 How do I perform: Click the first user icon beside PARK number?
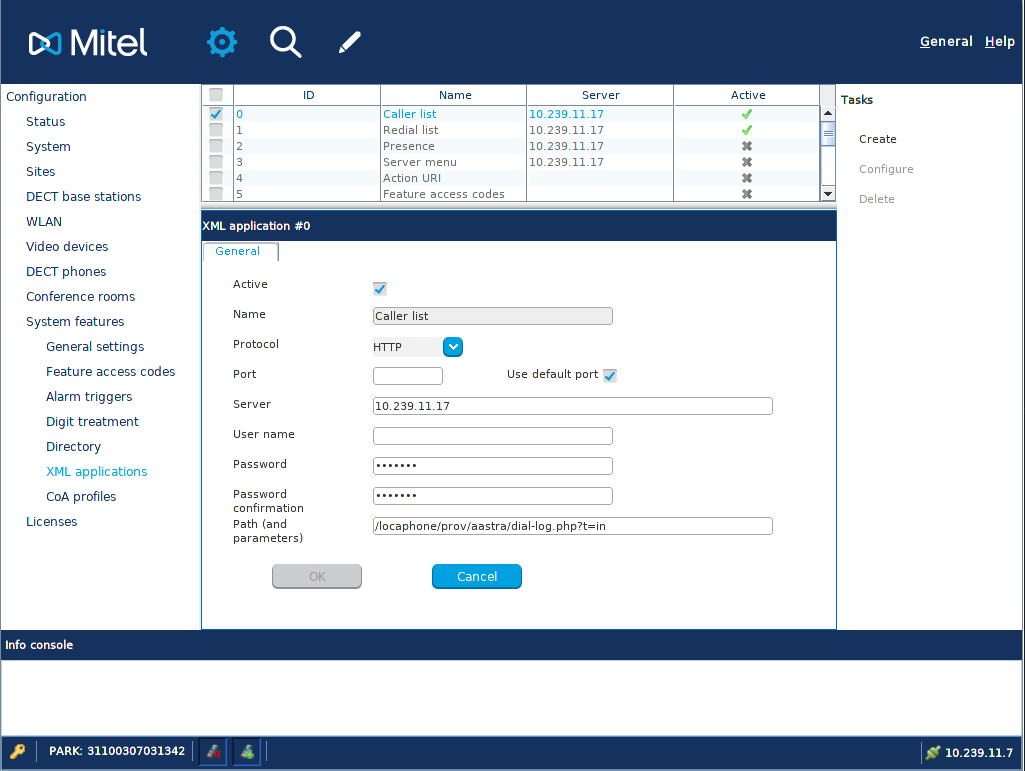[212, 752]
